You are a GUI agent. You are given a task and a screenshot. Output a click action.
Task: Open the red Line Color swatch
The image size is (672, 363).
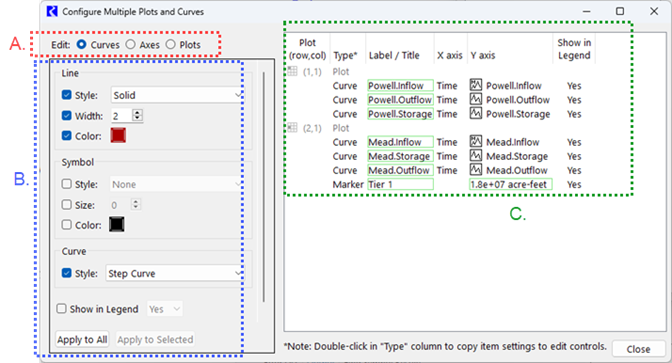click(x=118, y=135)
